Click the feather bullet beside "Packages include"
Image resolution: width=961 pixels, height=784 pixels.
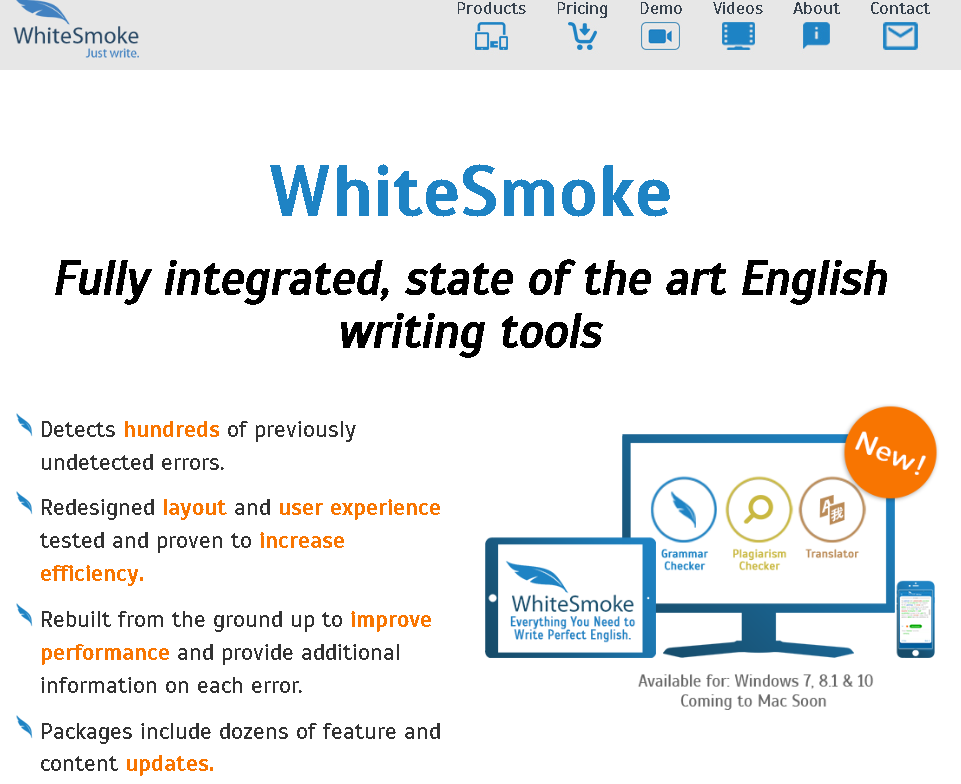(x=24, y=727)
